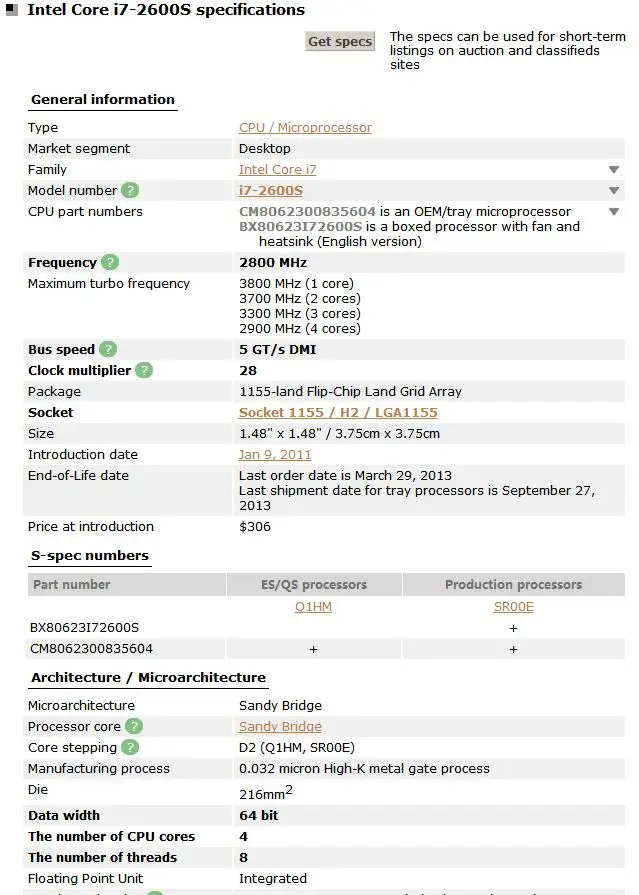Follow the Intel Core i7 family link
The width and height of the screenshot is (639, 895).
pos(277,170)
